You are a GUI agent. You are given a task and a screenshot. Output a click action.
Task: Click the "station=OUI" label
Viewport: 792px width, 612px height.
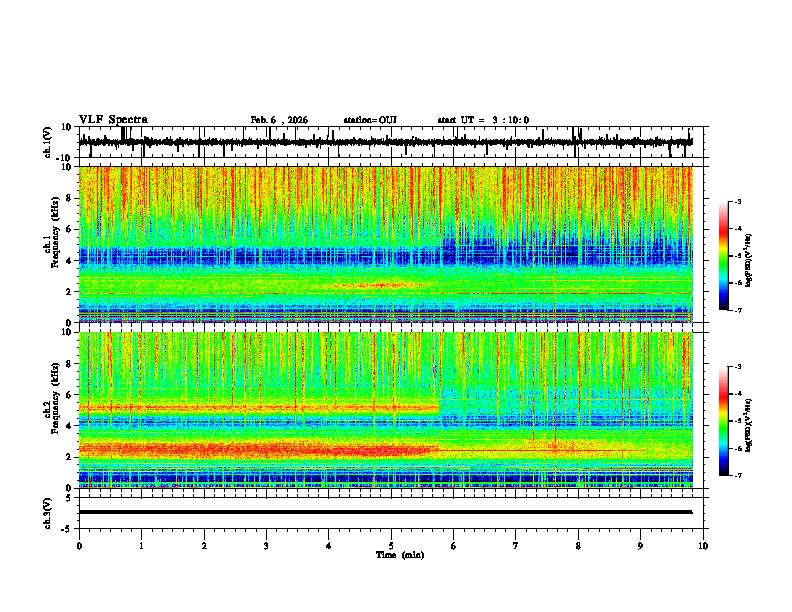(370, 120)
